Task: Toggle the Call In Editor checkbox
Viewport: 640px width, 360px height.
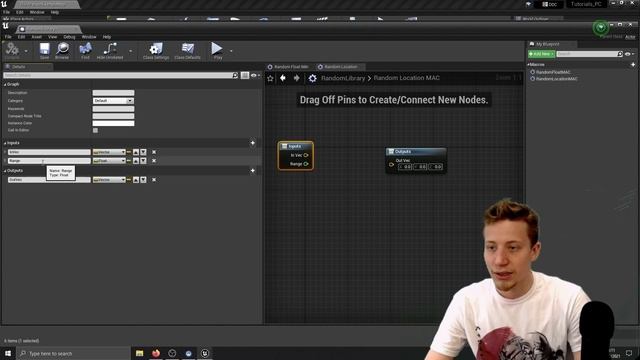Action: point(95,130)
